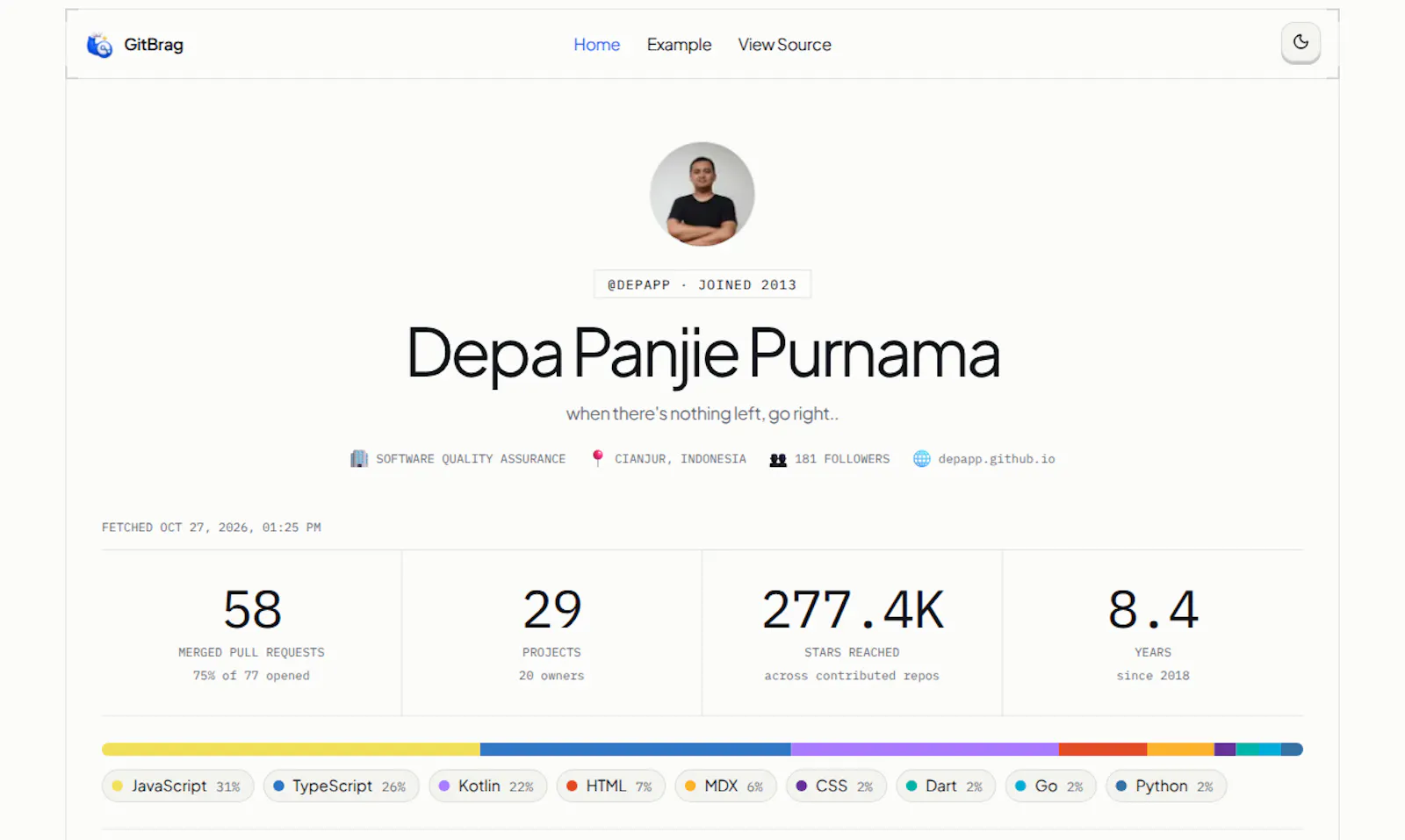Click the SOFTWARE QUALITY ASSURANCE text
Screen dimensions: 1405x840
pos(471,459)
